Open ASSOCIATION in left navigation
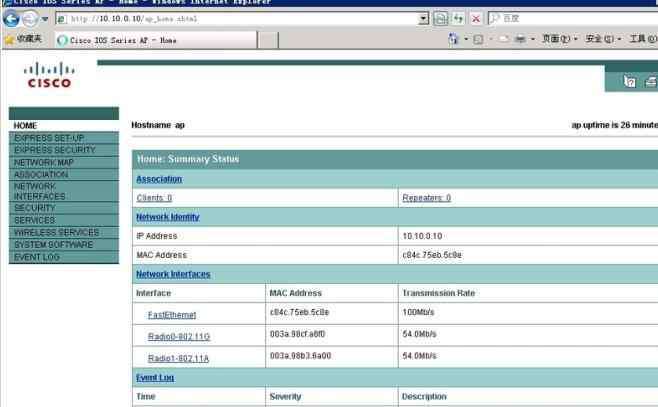The height and width of the screenshot is (407, 658). point(64,175)
